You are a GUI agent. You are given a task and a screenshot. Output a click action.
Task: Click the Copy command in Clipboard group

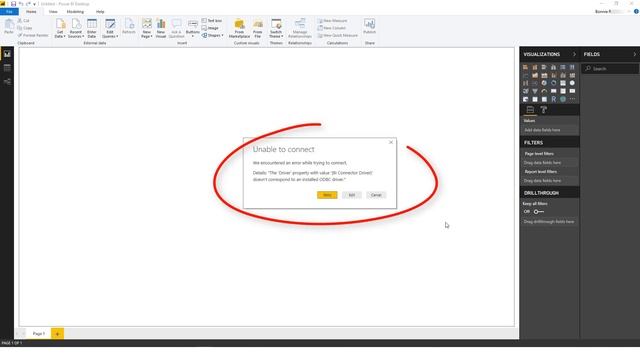(25, 28)
